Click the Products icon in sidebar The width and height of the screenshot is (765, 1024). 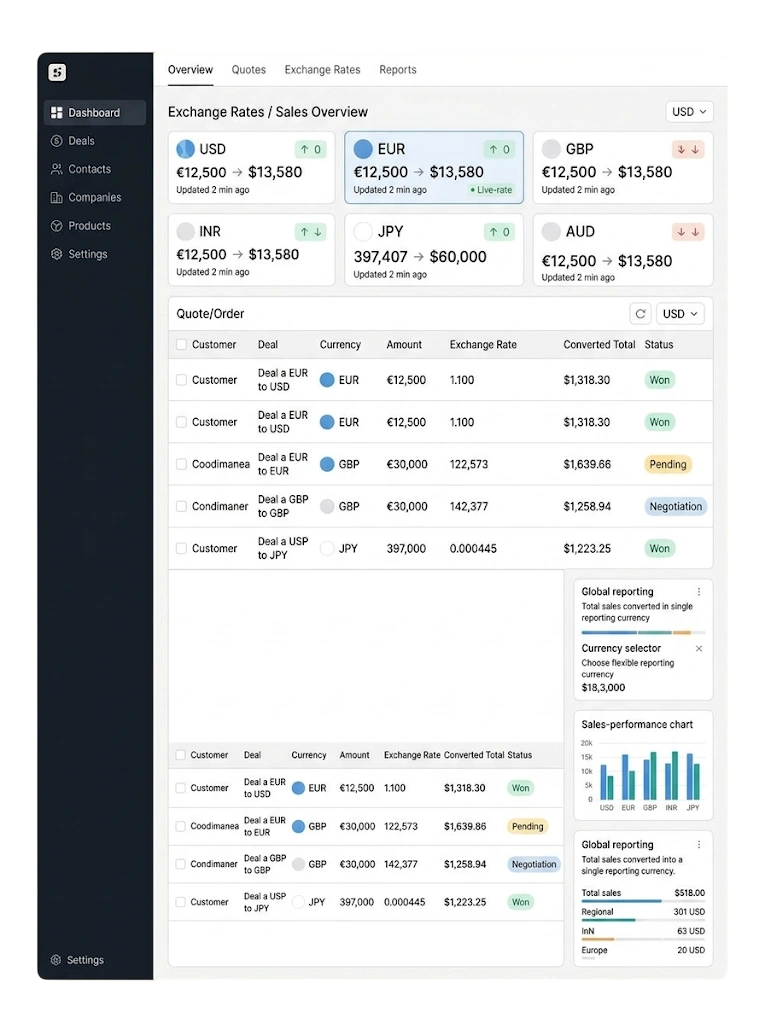(x=57, y=226)
